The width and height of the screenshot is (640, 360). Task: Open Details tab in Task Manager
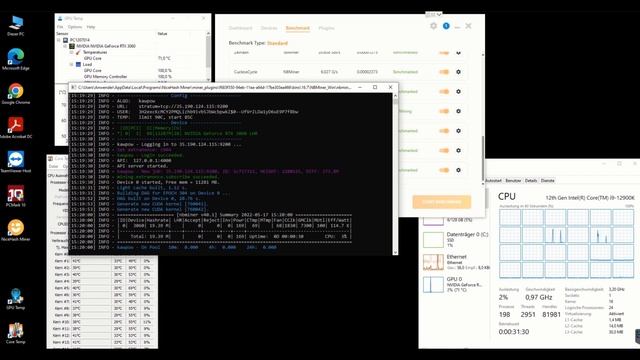tap(531, 180)
